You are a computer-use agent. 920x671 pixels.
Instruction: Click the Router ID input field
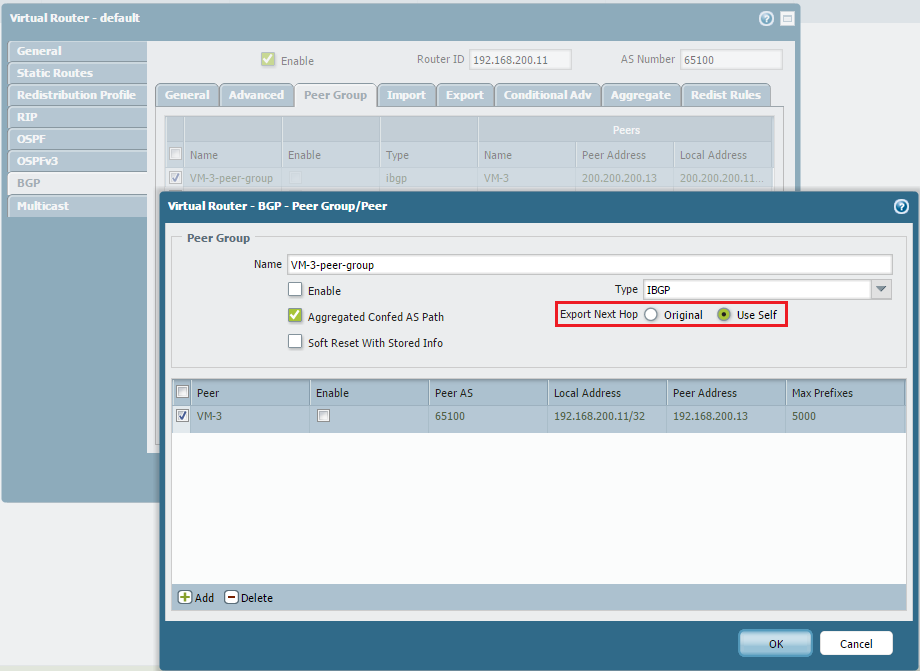coord(520,60)
